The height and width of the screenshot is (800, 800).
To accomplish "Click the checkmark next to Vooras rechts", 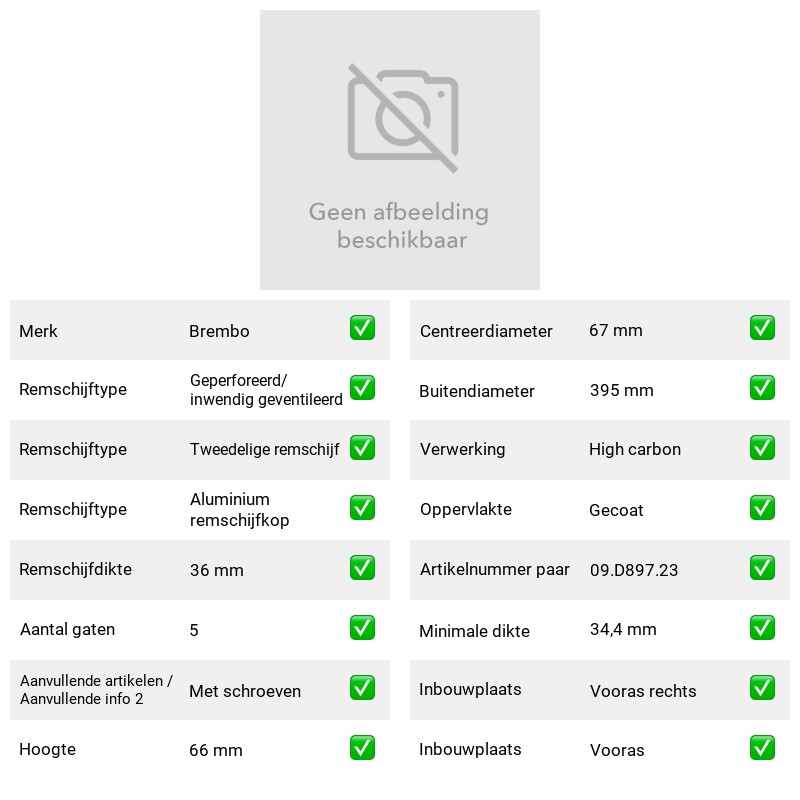I will click(x=762, y=688).
